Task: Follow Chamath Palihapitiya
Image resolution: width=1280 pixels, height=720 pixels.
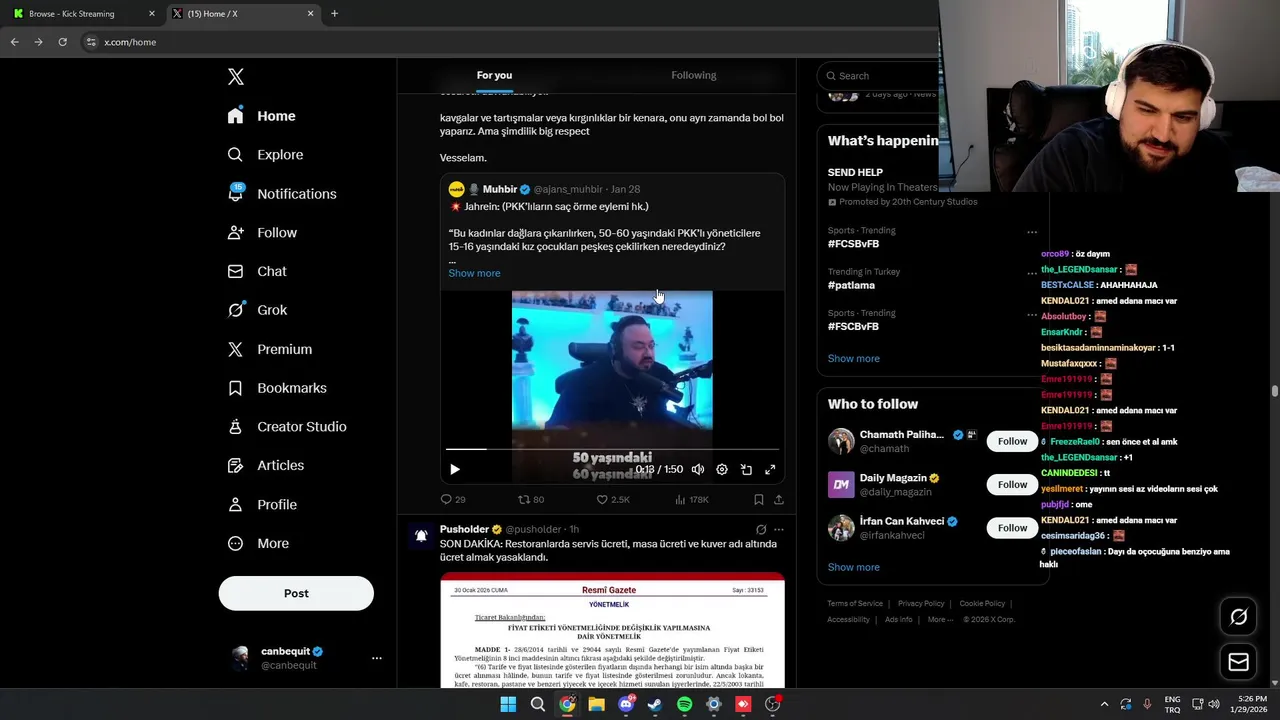Action: click(x=1012, y=441)
